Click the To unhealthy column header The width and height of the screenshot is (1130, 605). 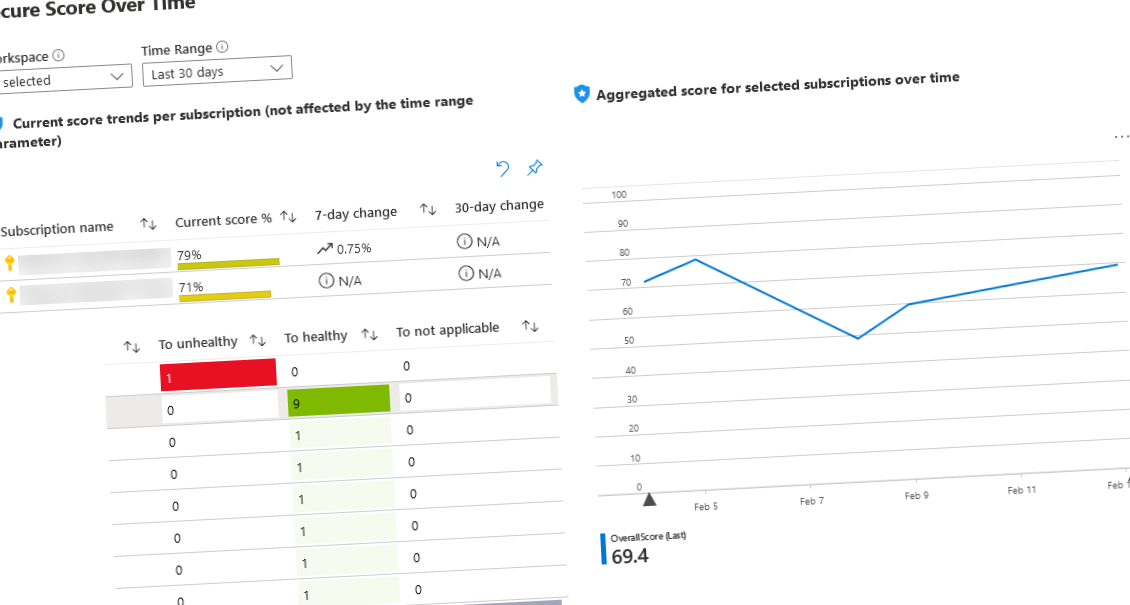198,343
